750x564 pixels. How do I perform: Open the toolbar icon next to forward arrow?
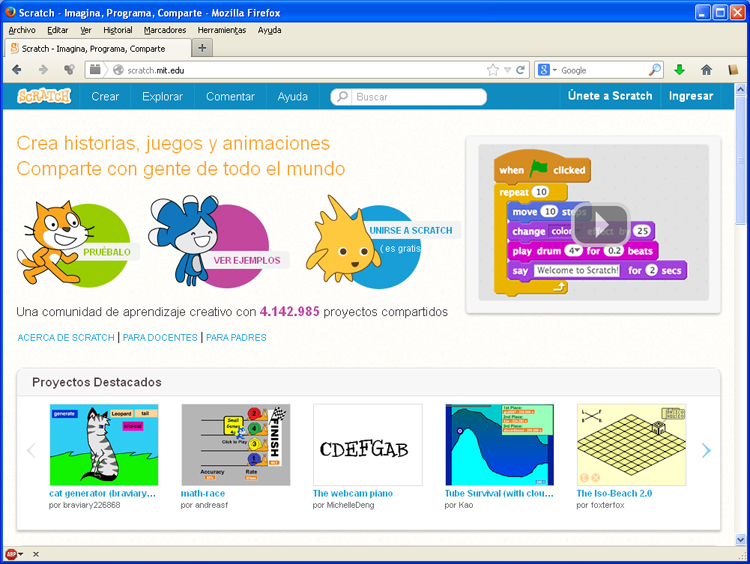click(70, 70)
